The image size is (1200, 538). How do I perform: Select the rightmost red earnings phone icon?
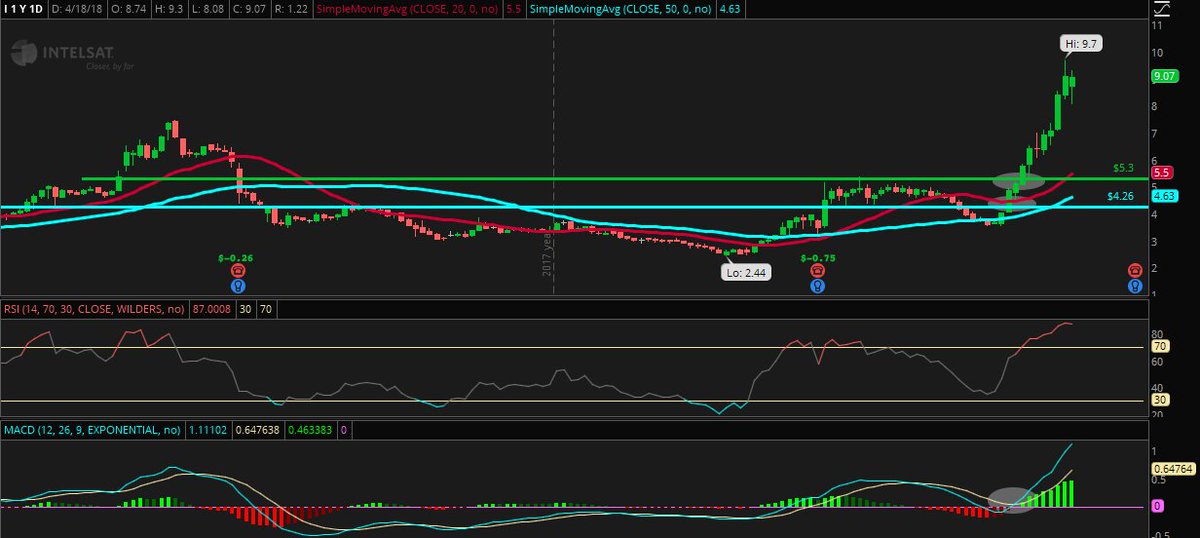[x=1135, y=270]
